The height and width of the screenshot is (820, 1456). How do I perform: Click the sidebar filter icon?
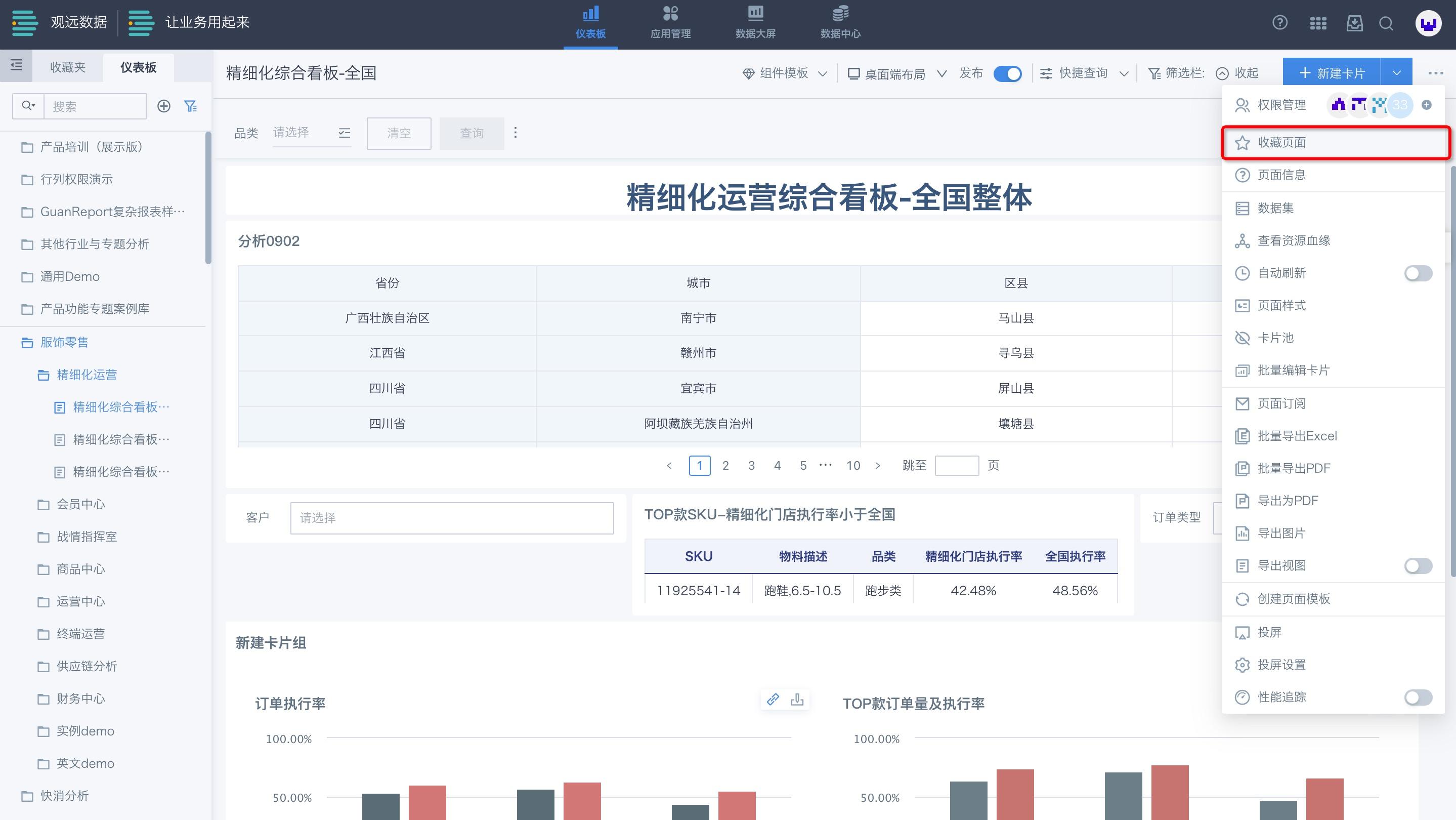point(191,106)
